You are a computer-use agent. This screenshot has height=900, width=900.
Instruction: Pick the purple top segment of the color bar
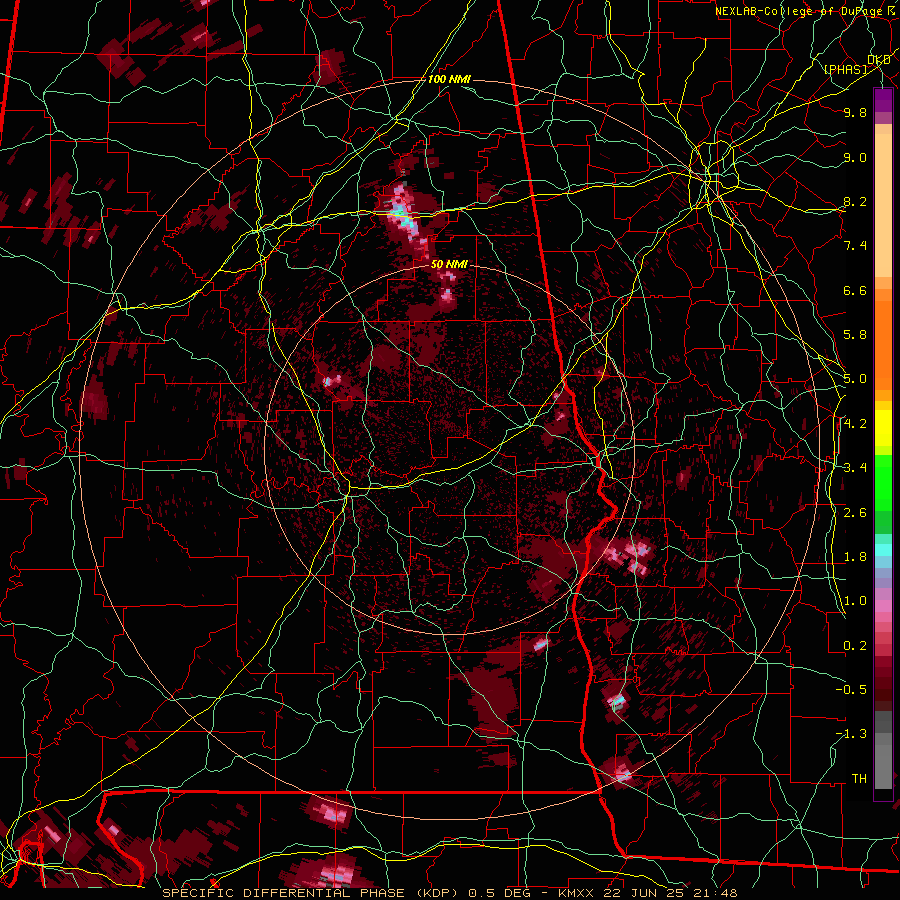[883, 100]
